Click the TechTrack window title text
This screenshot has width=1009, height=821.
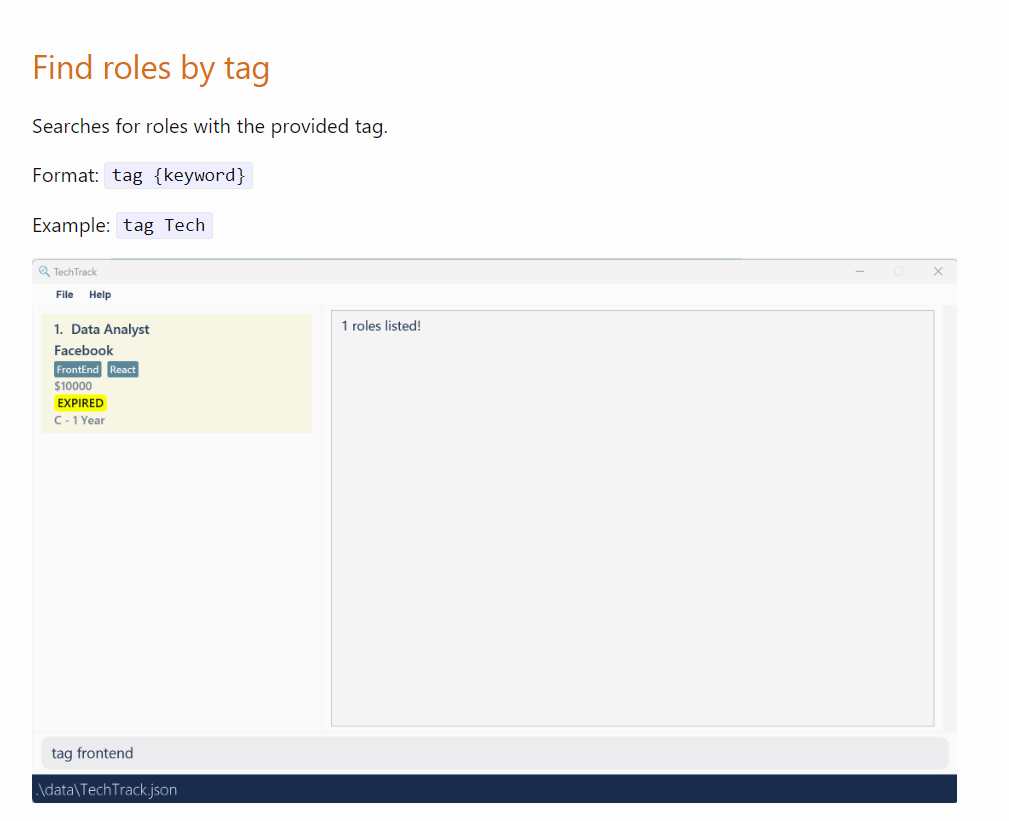click(75, 272)
